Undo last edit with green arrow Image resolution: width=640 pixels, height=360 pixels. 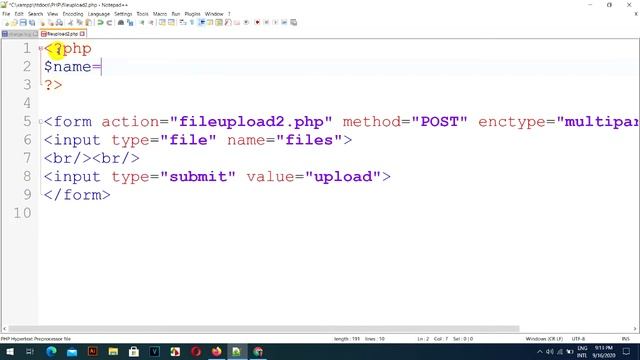click(100, 22)
